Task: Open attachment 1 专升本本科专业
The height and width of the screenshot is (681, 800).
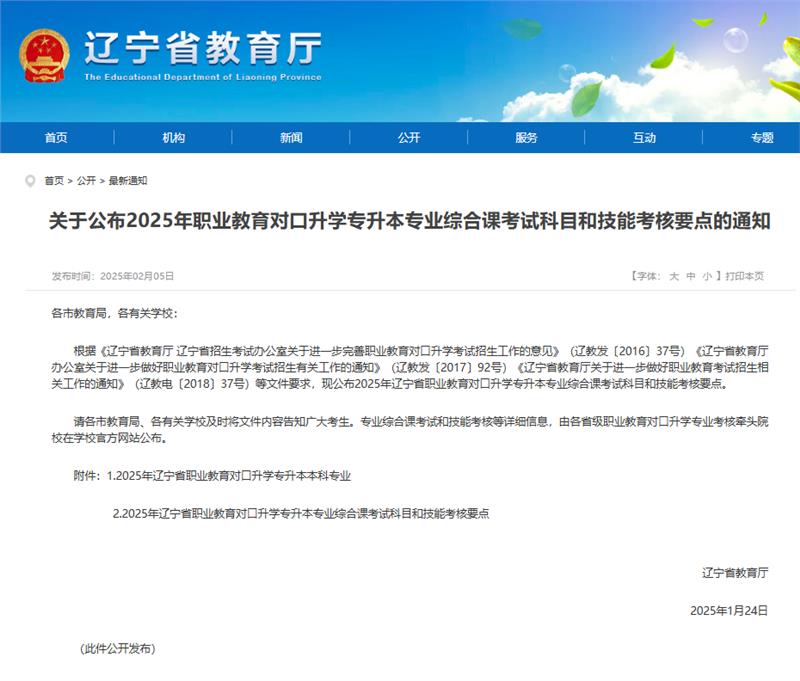Action: 229,476
